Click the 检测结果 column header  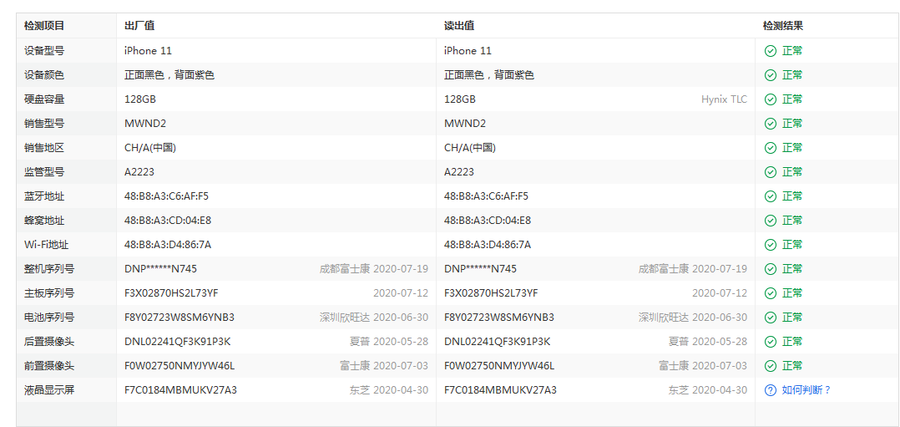(783, 26)
